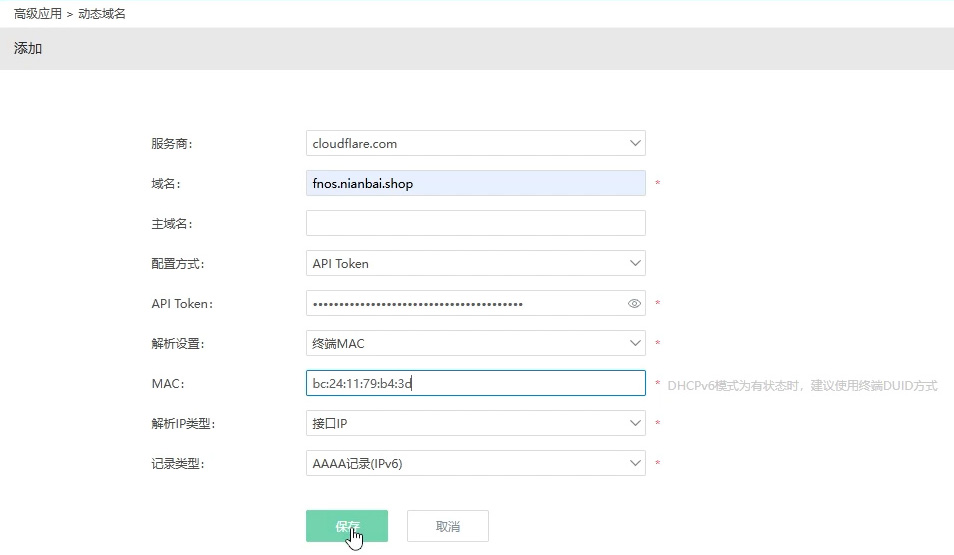Image resolution: width=954 pixels, height=555 pixels.
Task: Open the 服务商 dropdown showing cloudflare.com
Action: point(475,143)
